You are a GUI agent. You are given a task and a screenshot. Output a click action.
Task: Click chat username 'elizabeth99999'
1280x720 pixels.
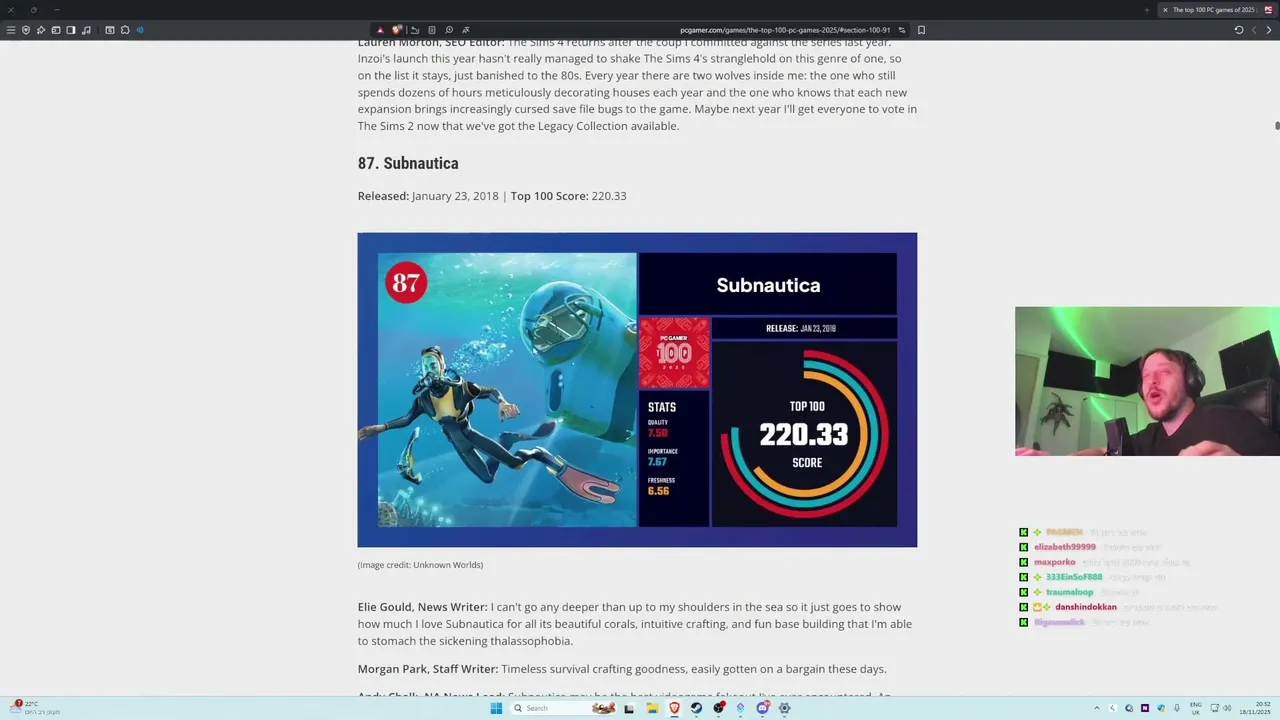pyautogui.click(x=1065, y=547)
